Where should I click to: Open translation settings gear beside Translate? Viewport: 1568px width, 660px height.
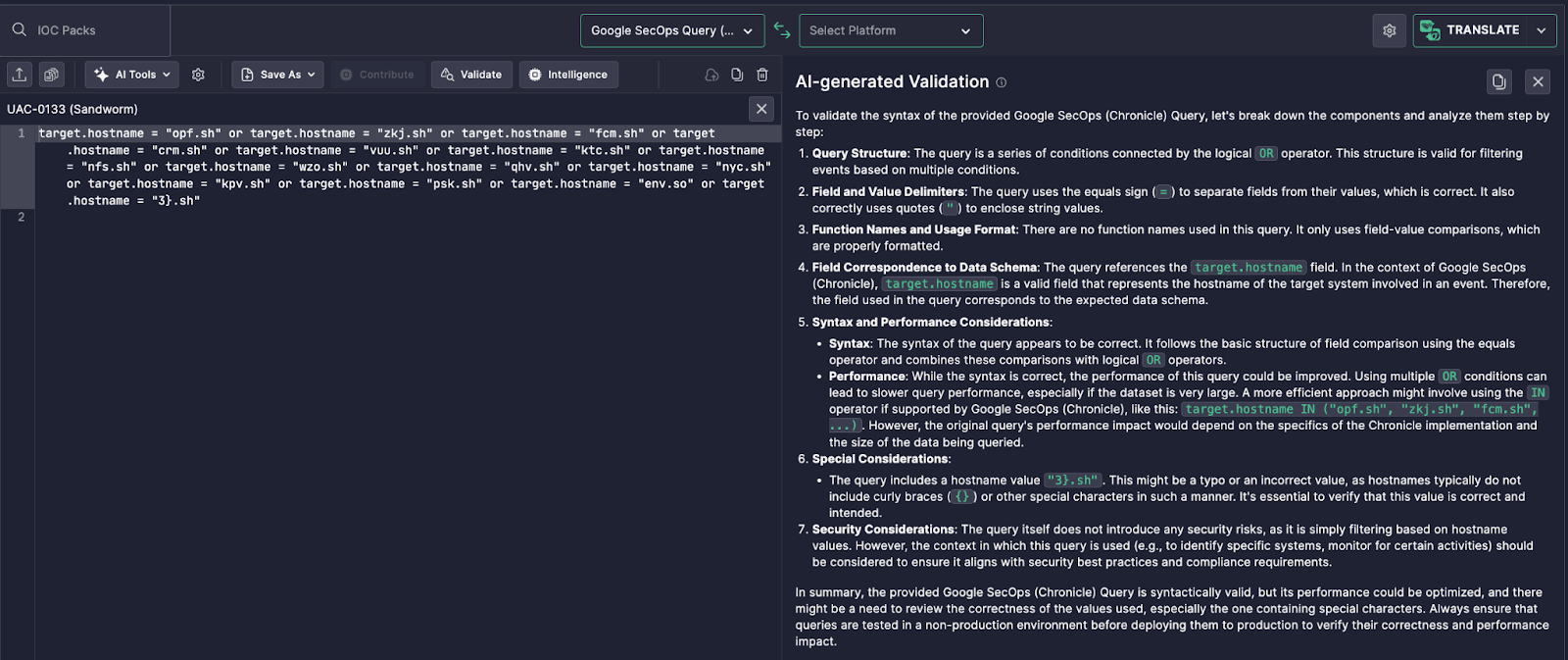(1390, 30)
